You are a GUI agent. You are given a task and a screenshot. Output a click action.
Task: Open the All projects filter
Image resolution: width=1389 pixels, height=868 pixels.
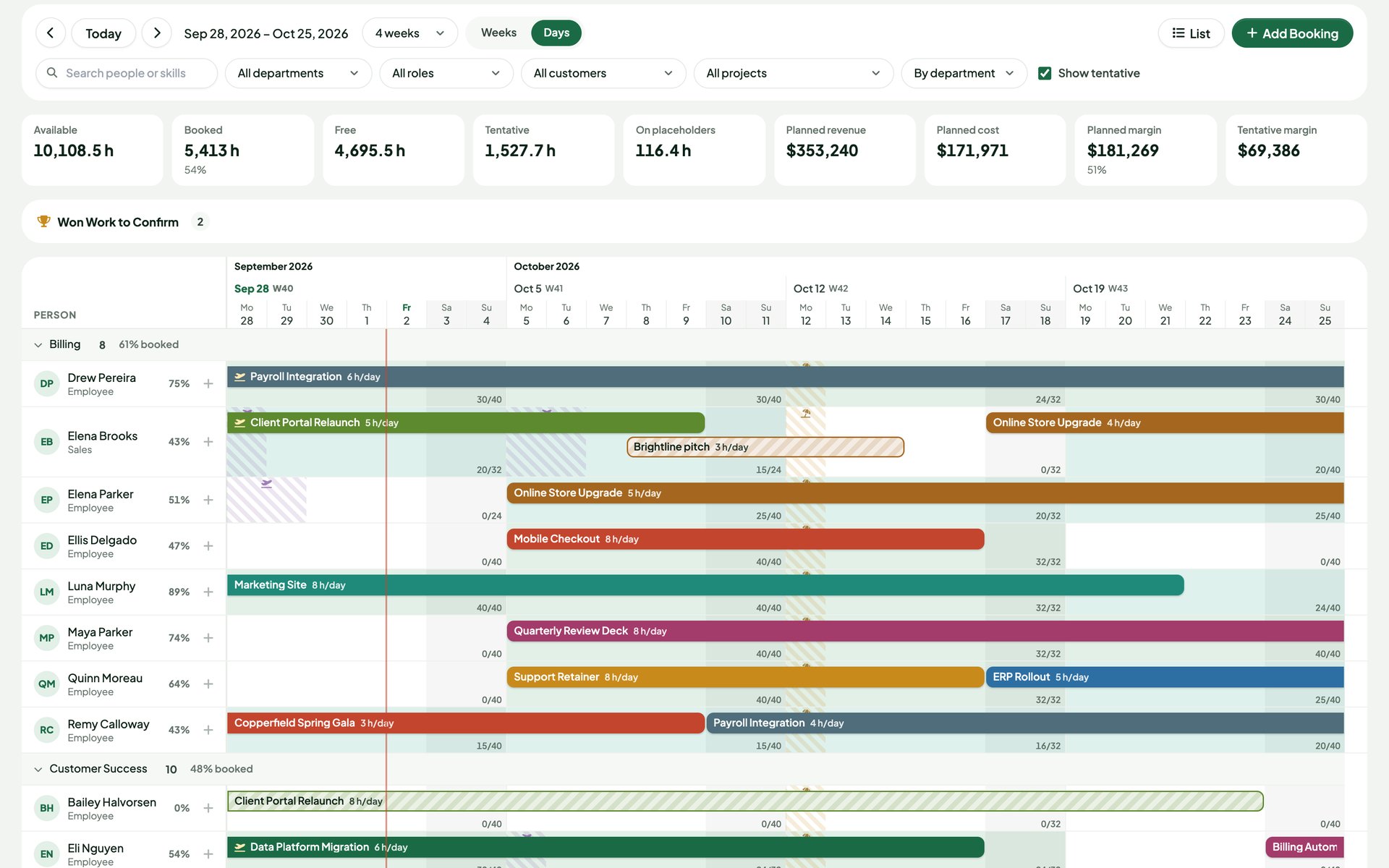coord(794,73)
